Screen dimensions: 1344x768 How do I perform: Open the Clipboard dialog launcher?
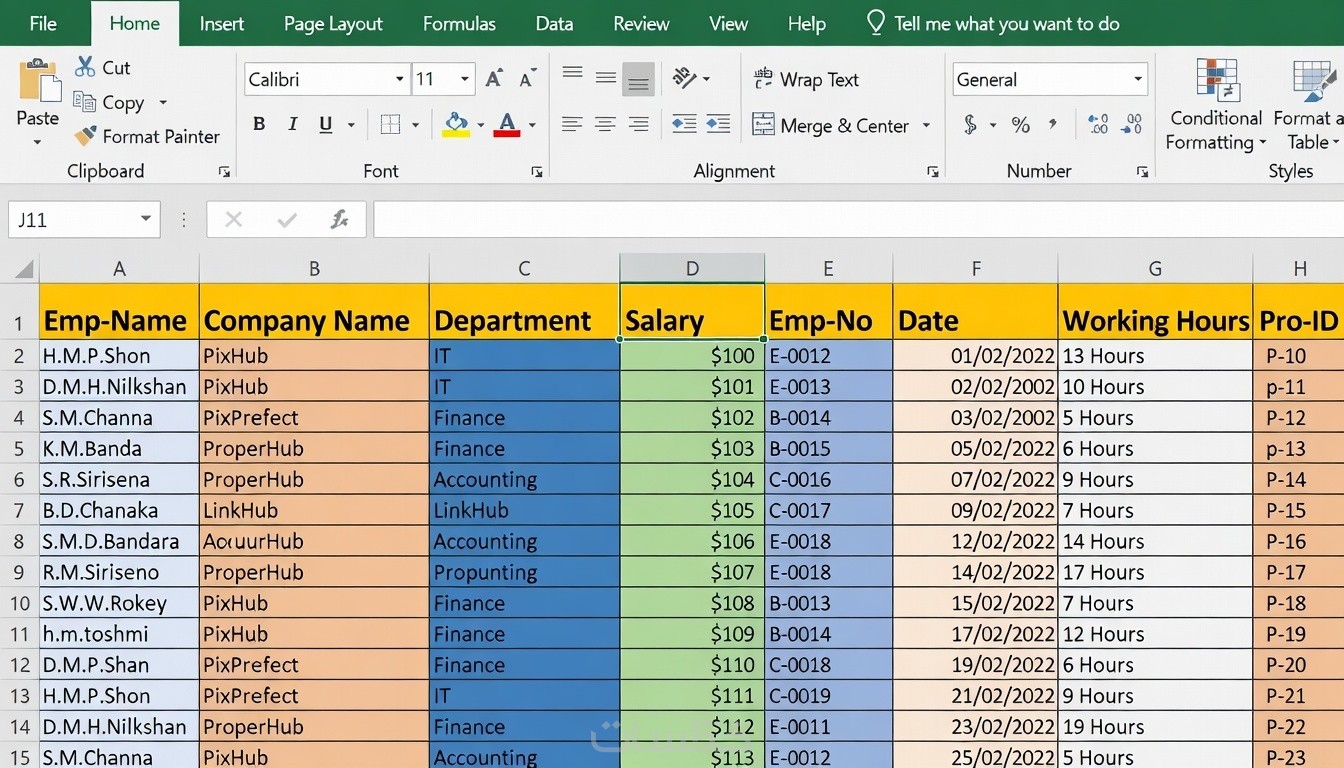224,172
